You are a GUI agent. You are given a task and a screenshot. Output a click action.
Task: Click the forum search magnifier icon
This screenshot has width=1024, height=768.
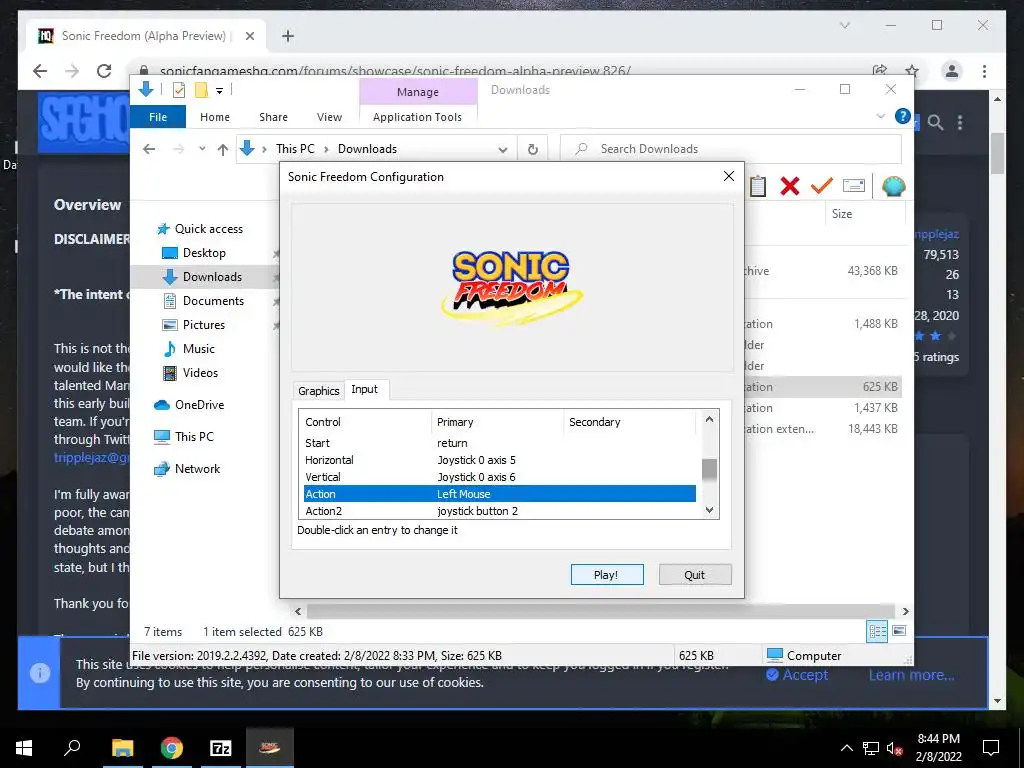935,122
